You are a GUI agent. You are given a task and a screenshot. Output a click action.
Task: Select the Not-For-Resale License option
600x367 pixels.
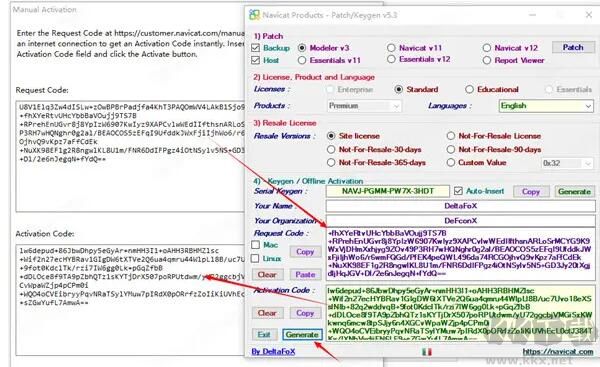451,136
